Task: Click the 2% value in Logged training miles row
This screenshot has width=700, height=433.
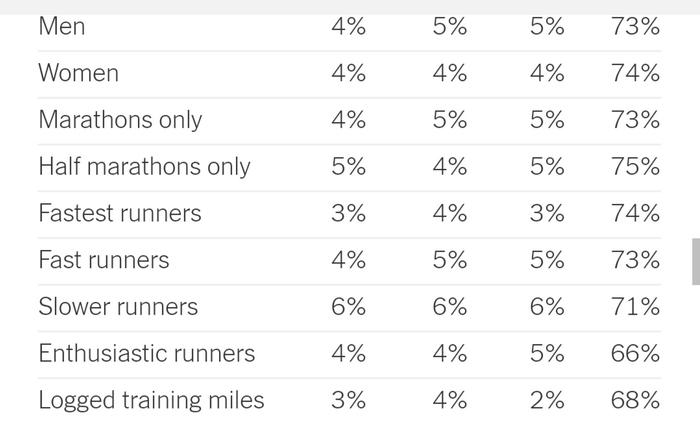Action: 547,400
